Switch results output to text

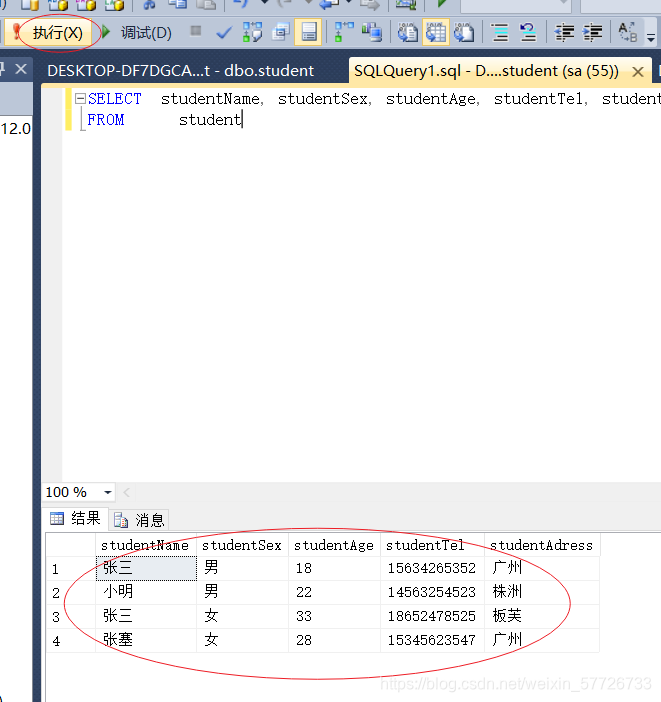coord(408,33)
